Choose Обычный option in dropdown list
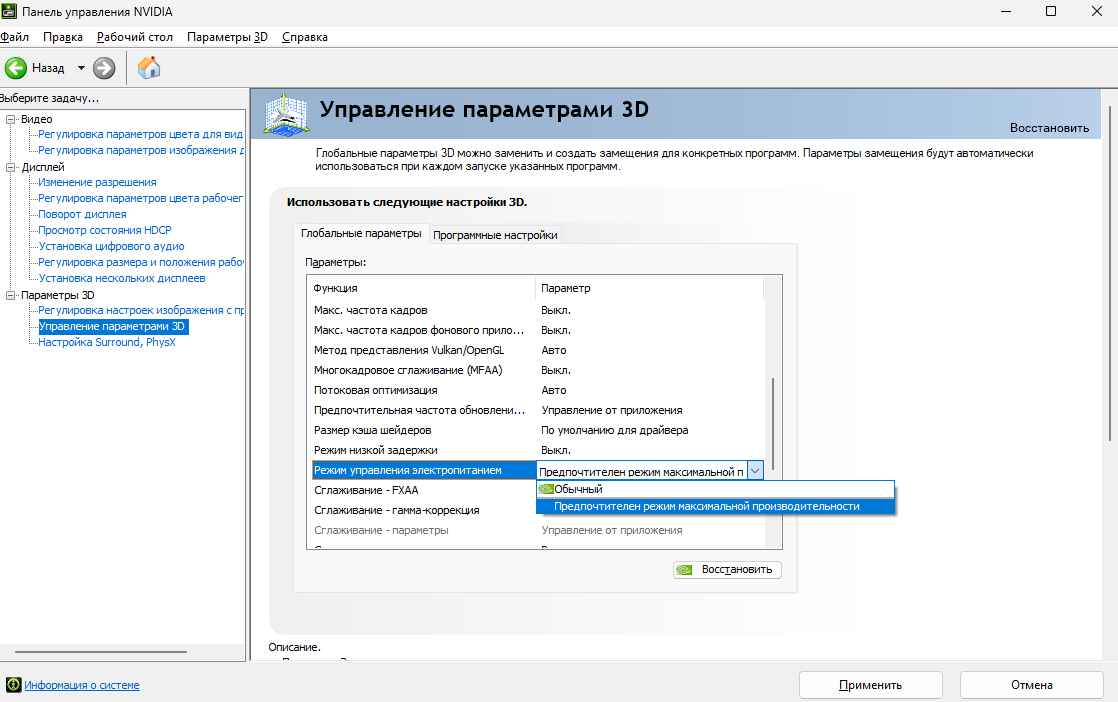The height and width of the screenshot is (702, 1118). pos(715,489)
